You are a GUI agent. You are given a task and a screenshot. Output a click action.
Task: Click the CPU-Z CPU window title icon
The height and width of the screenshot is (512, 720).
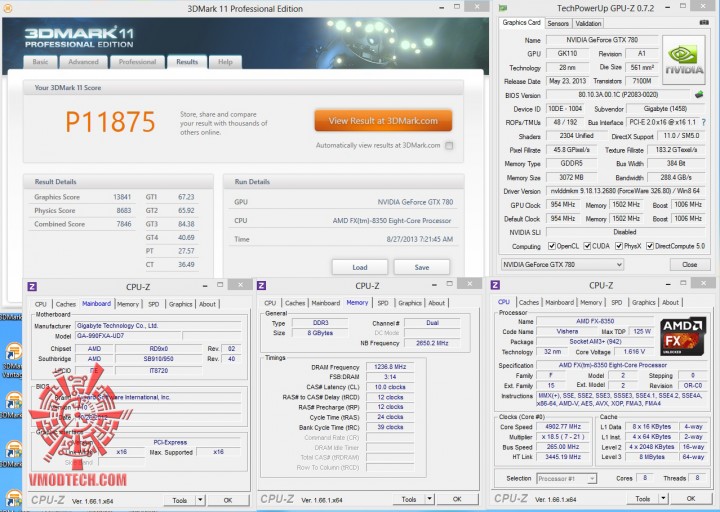coord(495,285)
